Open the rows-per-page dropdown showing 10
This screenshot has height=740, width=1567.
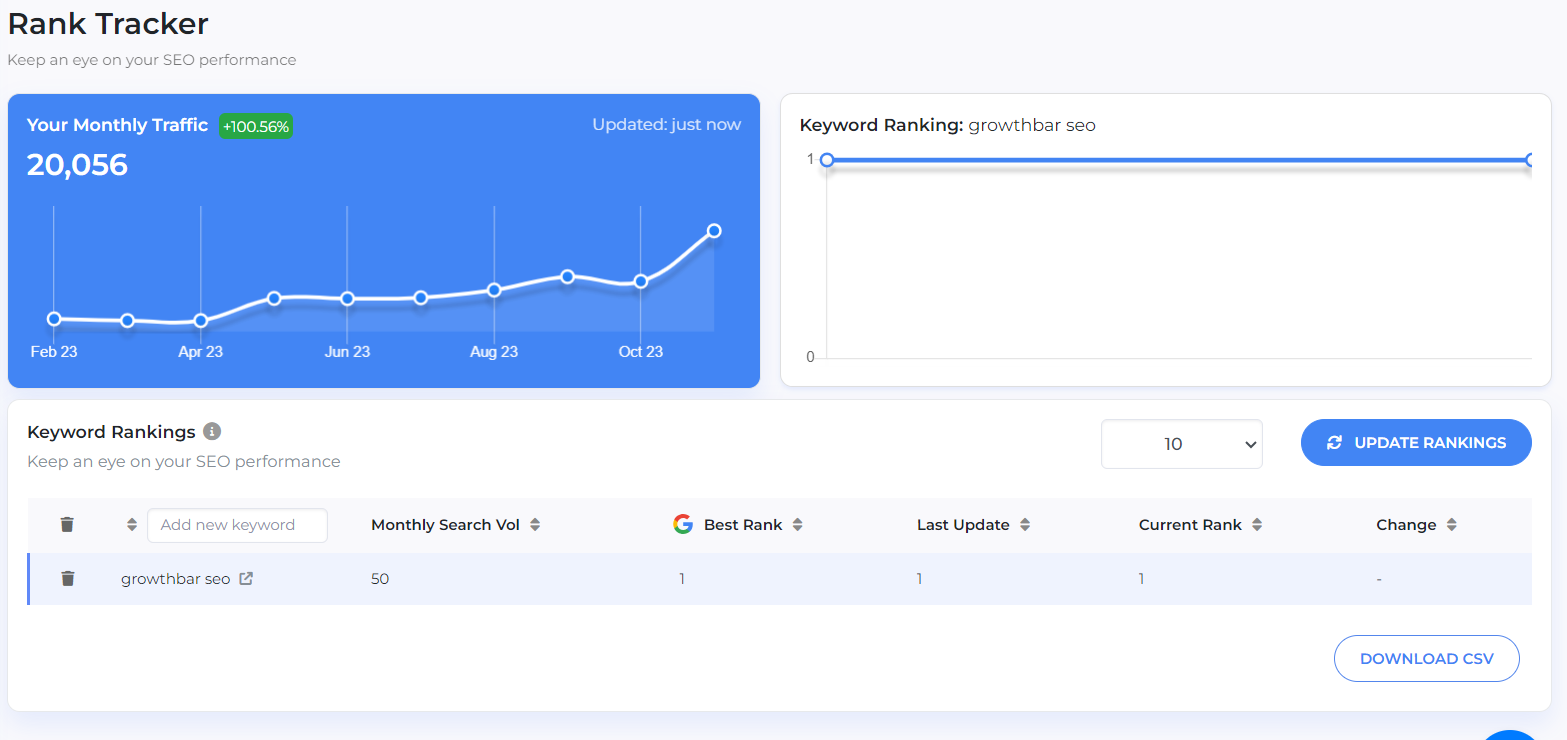pyautogui.click(x=1181, y=444)
